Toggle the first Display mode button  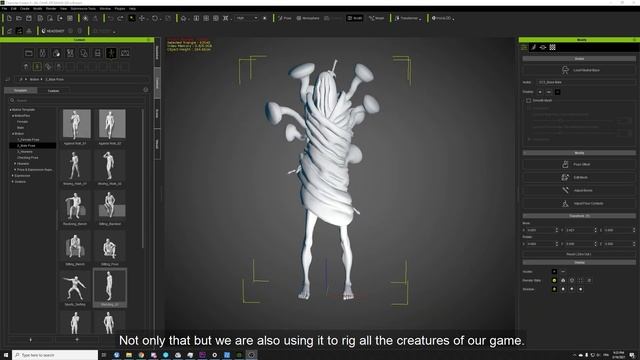pyautogui.click(x=540, y=92)
